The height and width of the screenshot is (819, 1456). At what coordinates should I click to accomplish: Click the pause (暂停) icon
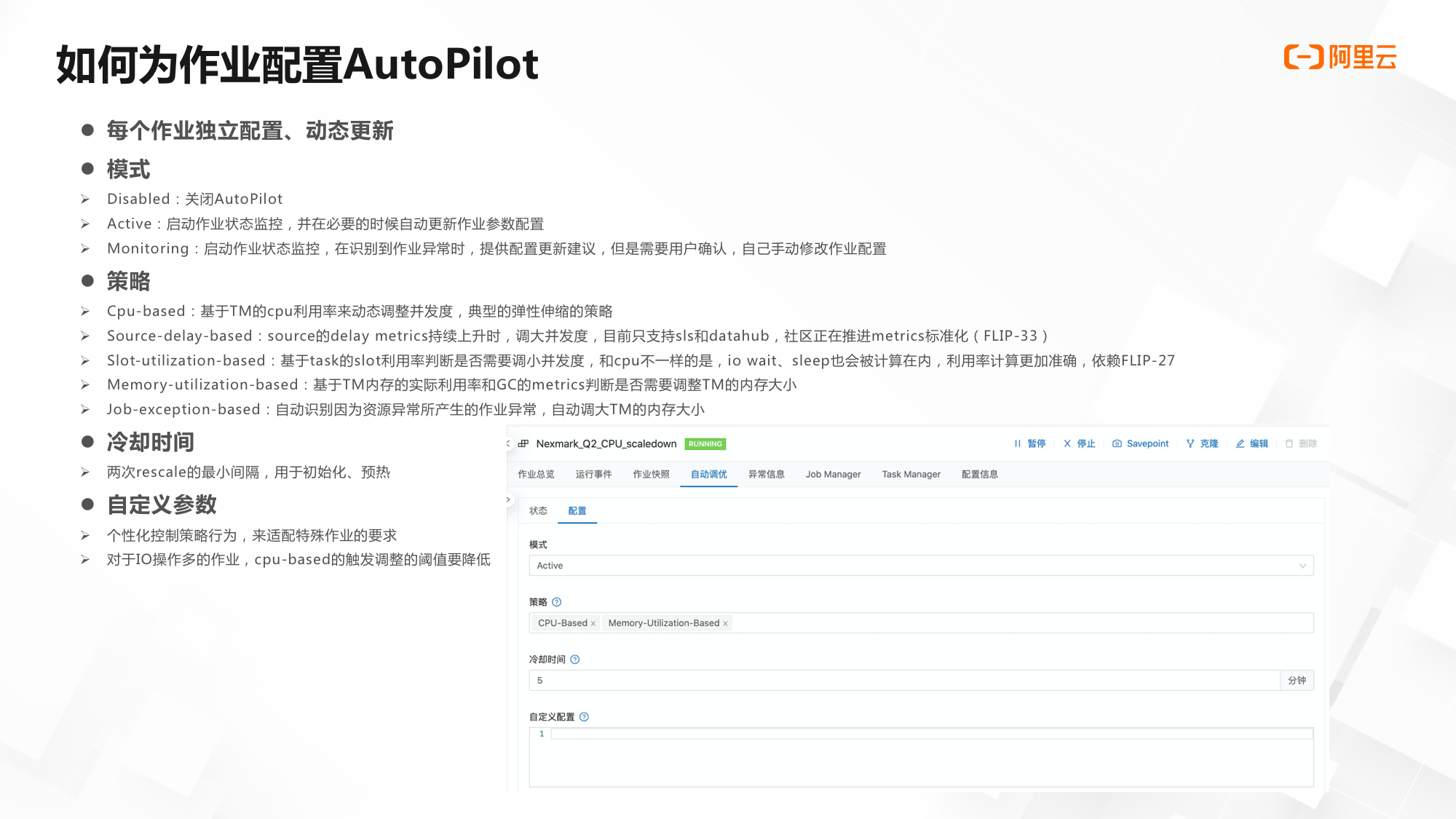click(1018, 443)
